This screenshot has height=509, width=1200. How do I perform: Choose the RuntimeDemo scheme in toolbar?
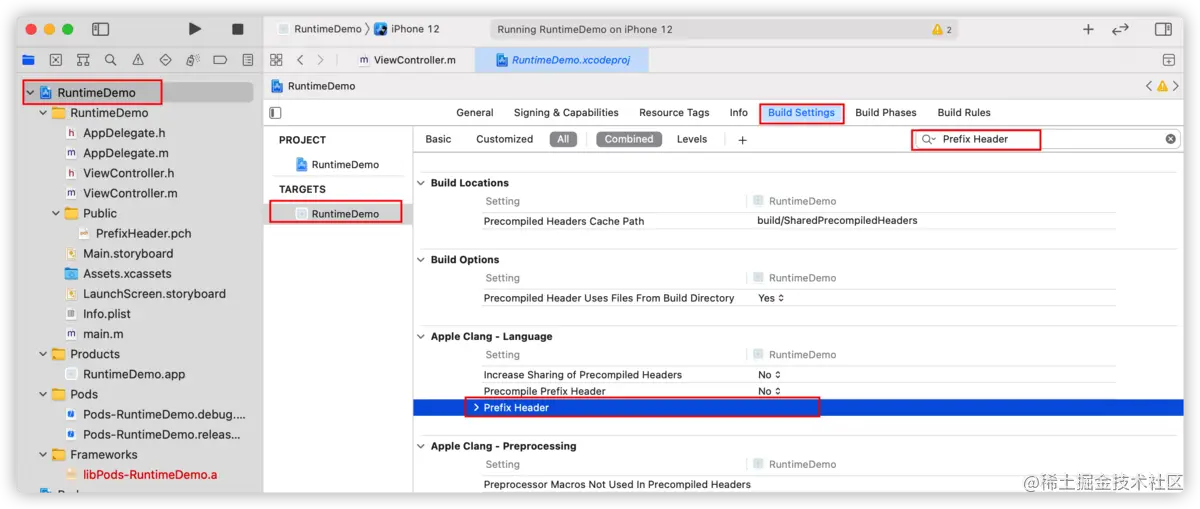click(x=320, y=29)
